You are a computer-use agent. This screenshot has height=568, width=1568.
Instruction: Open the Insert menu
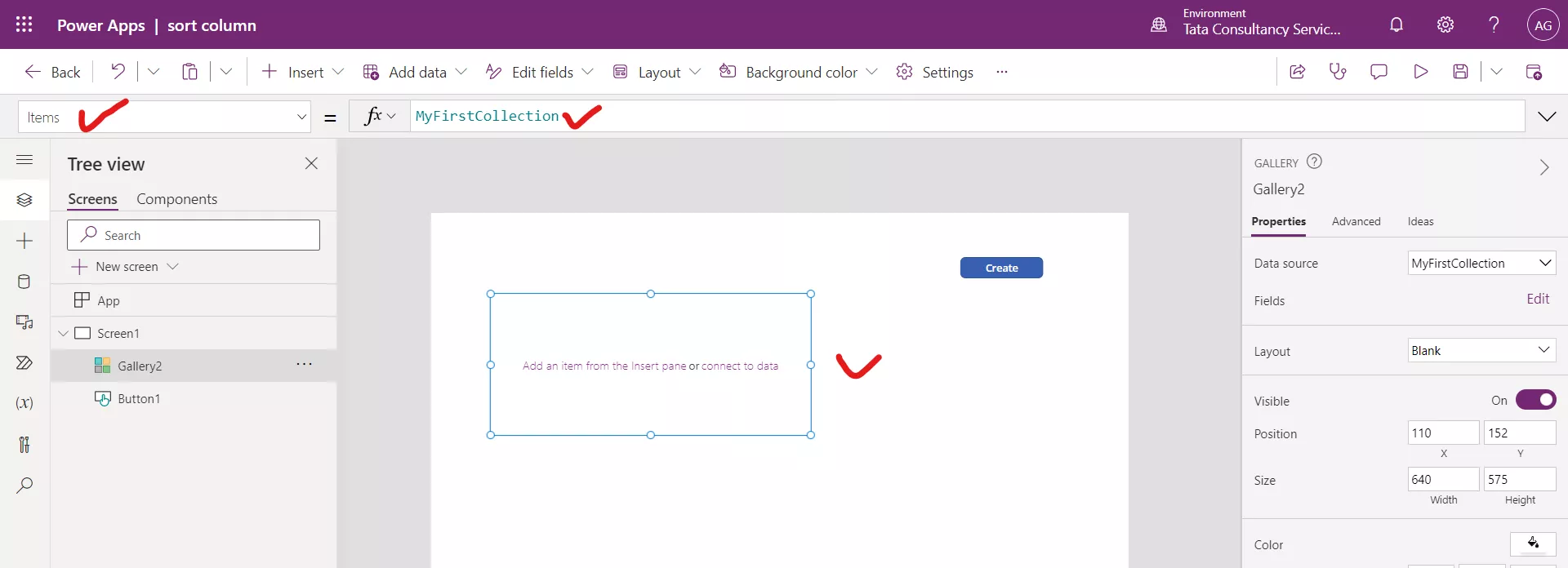point(302,72)
